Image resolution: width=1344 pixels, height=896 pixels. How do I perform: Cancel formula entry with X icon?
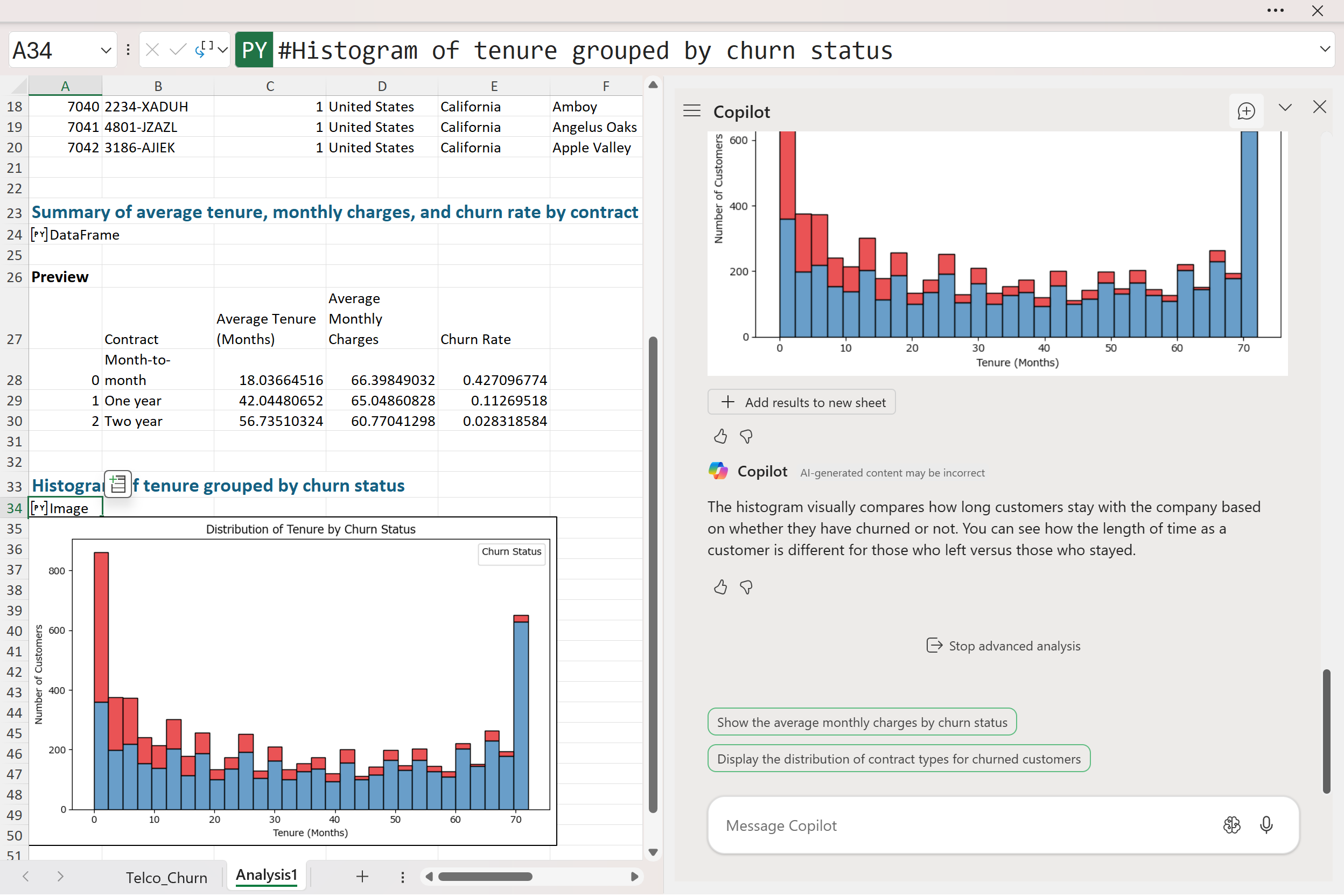[x=152, y=50]
